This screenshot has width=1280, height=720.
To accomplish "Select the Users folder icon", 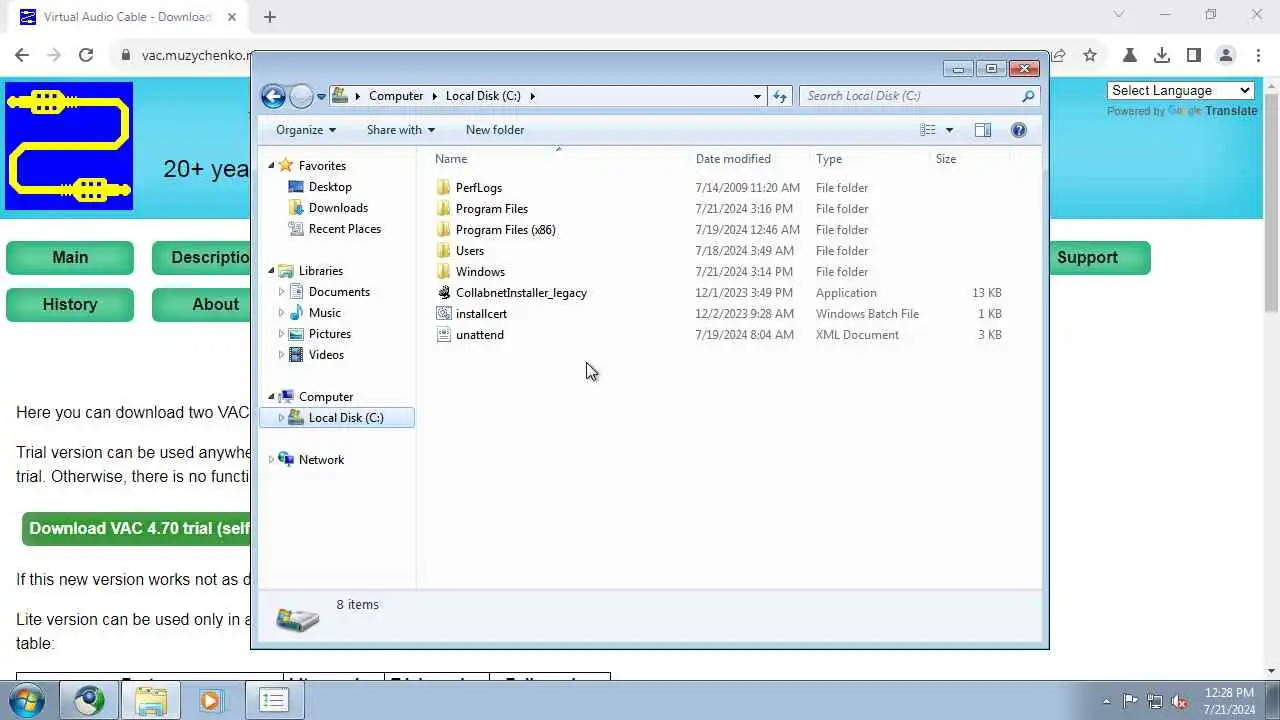I will (444, 251).
